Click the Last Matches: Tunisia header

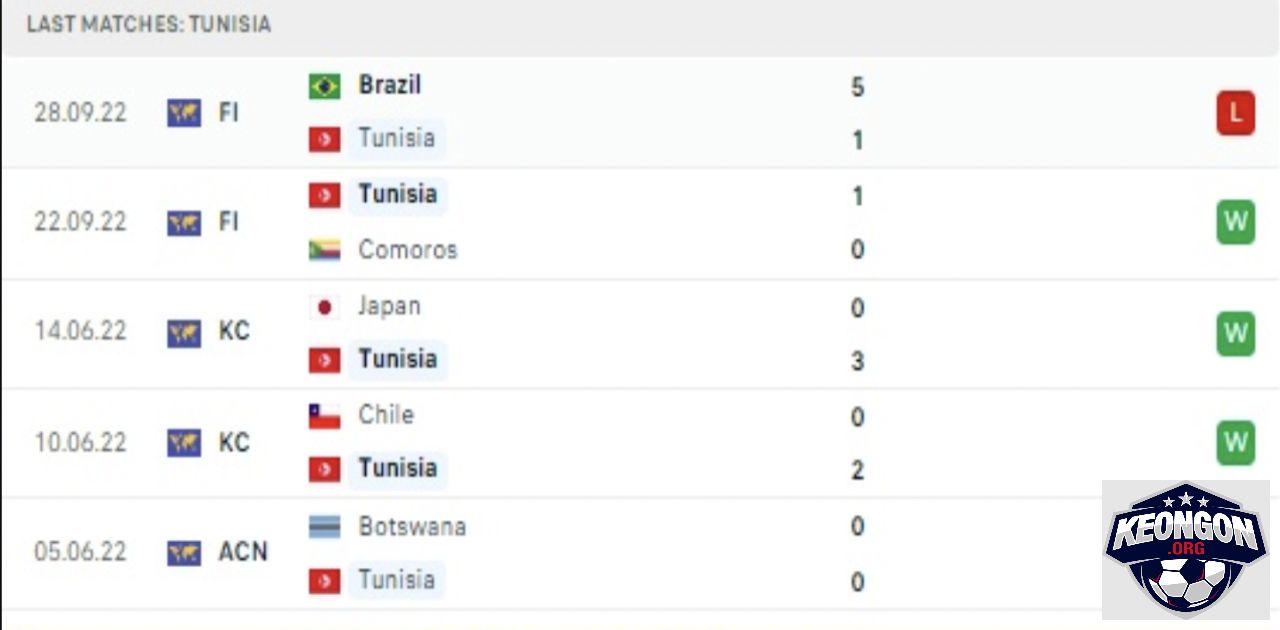tap(148, 24)
